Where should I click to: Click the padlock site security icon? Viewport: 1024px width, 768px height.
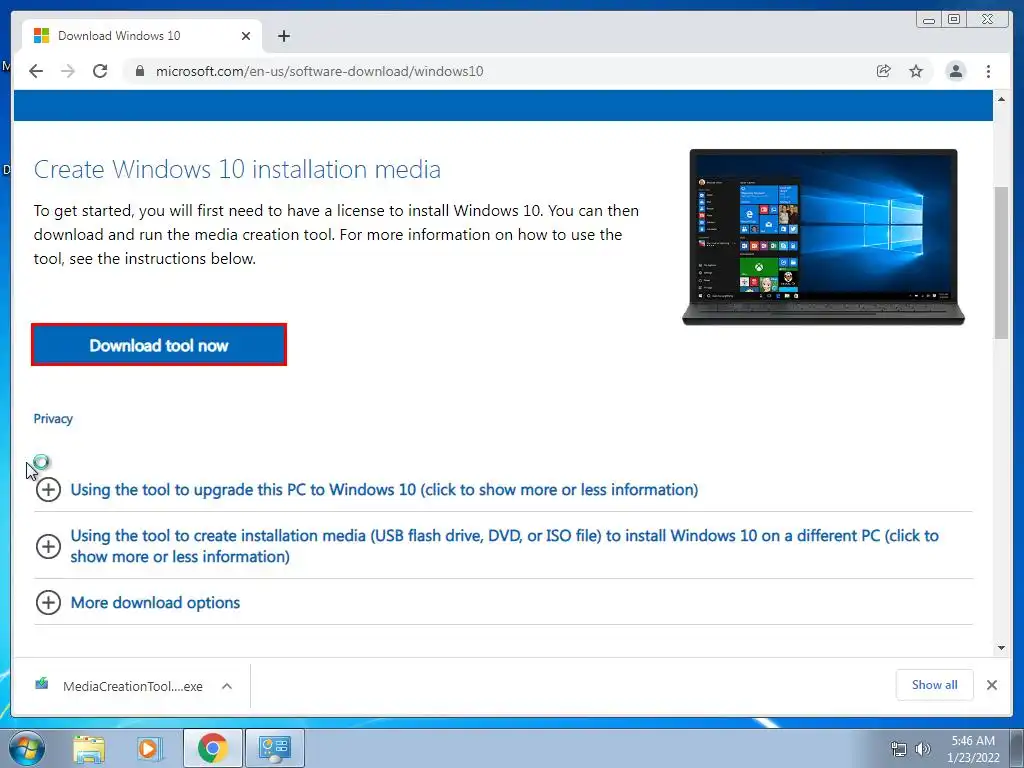(140, 71)
